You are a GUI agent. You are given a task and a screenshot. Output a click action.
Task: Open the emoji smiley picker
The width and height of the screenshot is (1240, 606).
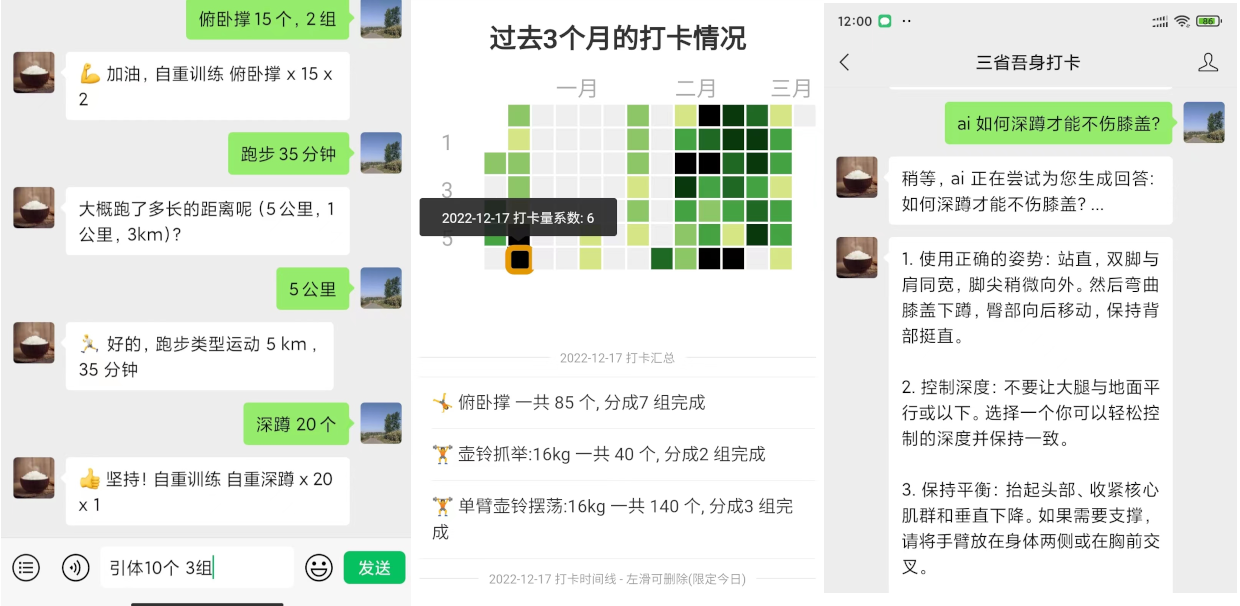tap(319, 568)
